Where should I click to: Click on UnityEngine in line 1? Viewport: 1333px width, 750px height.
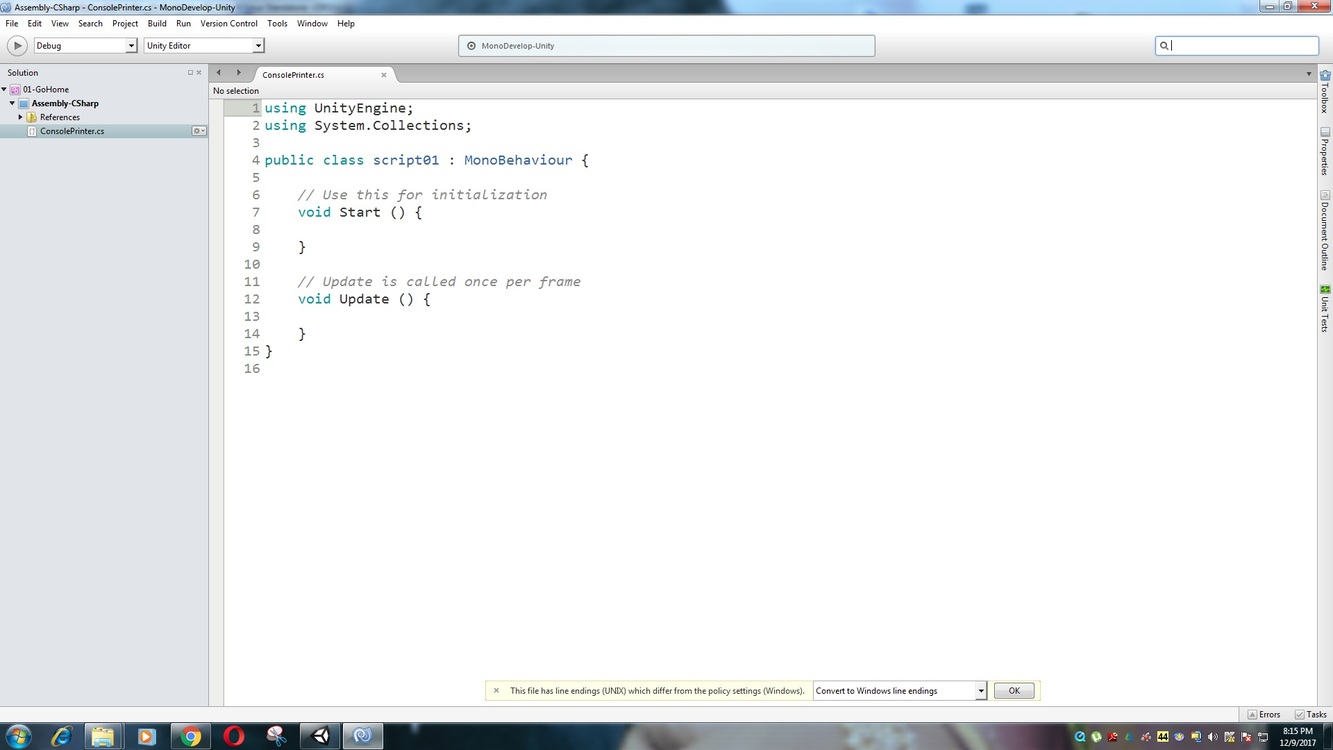[360, 108]
